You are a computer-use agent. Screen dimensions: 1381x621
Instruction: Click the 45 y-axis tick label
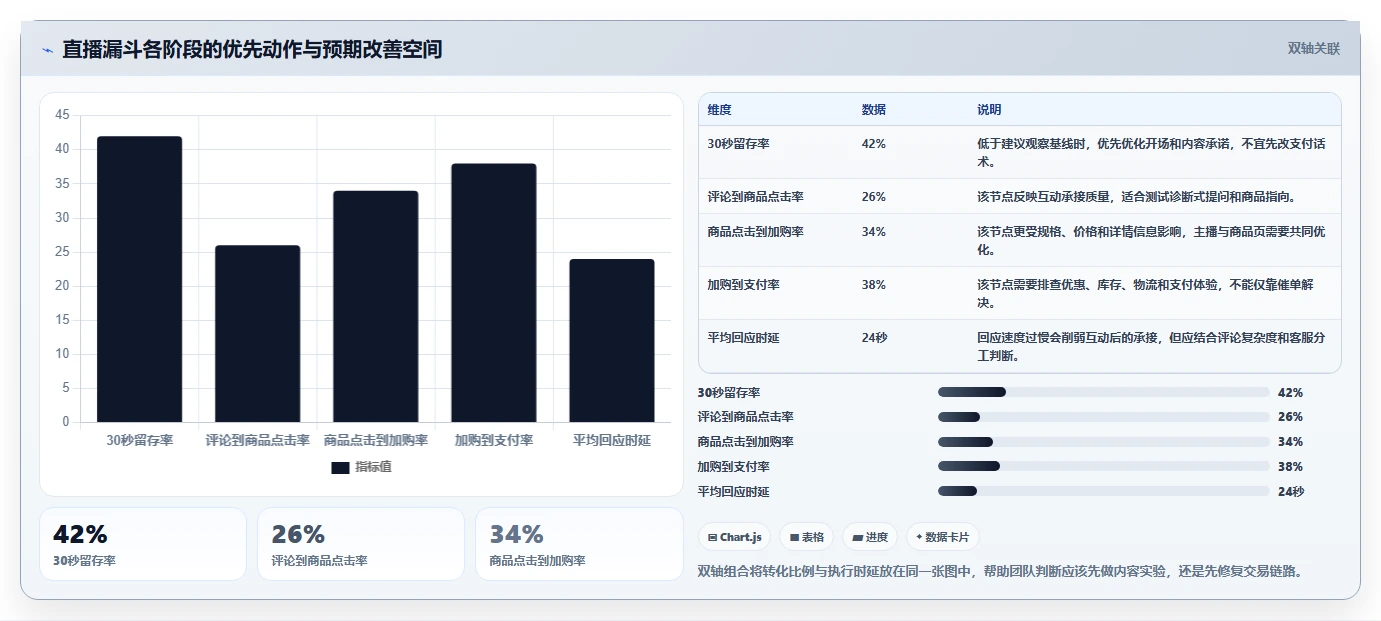[x=62, y=115]
